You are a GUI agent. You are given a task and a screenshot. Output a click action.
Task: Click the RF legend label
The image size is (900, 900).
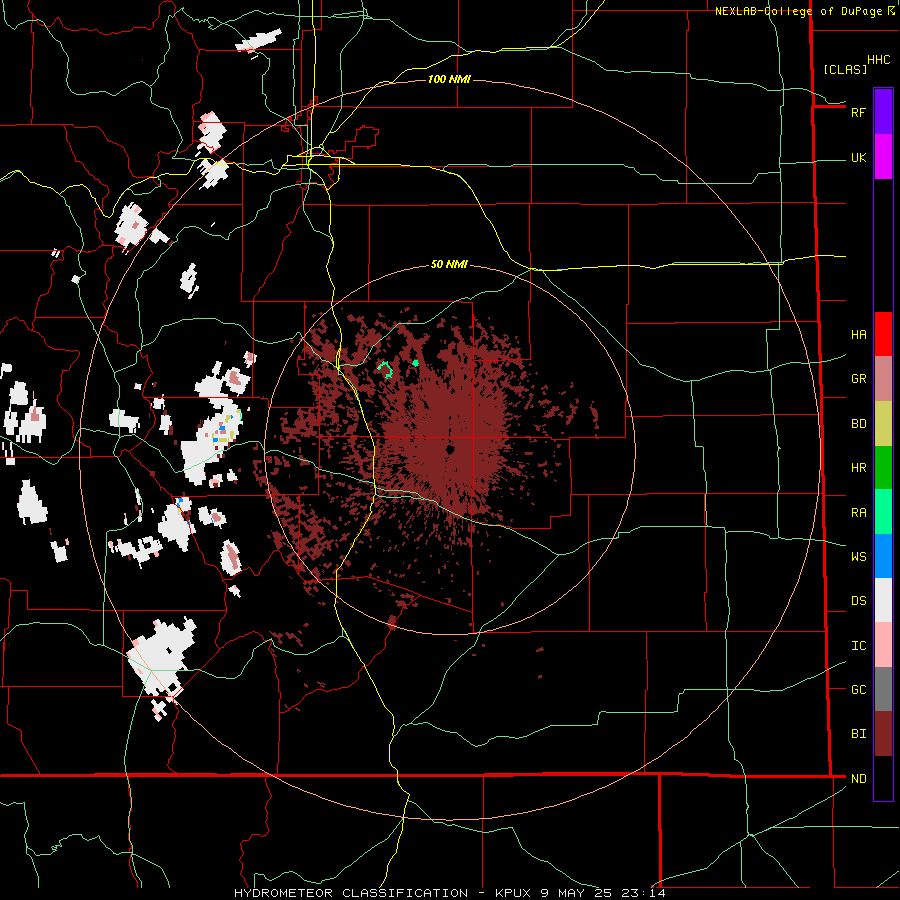(858, 112)
